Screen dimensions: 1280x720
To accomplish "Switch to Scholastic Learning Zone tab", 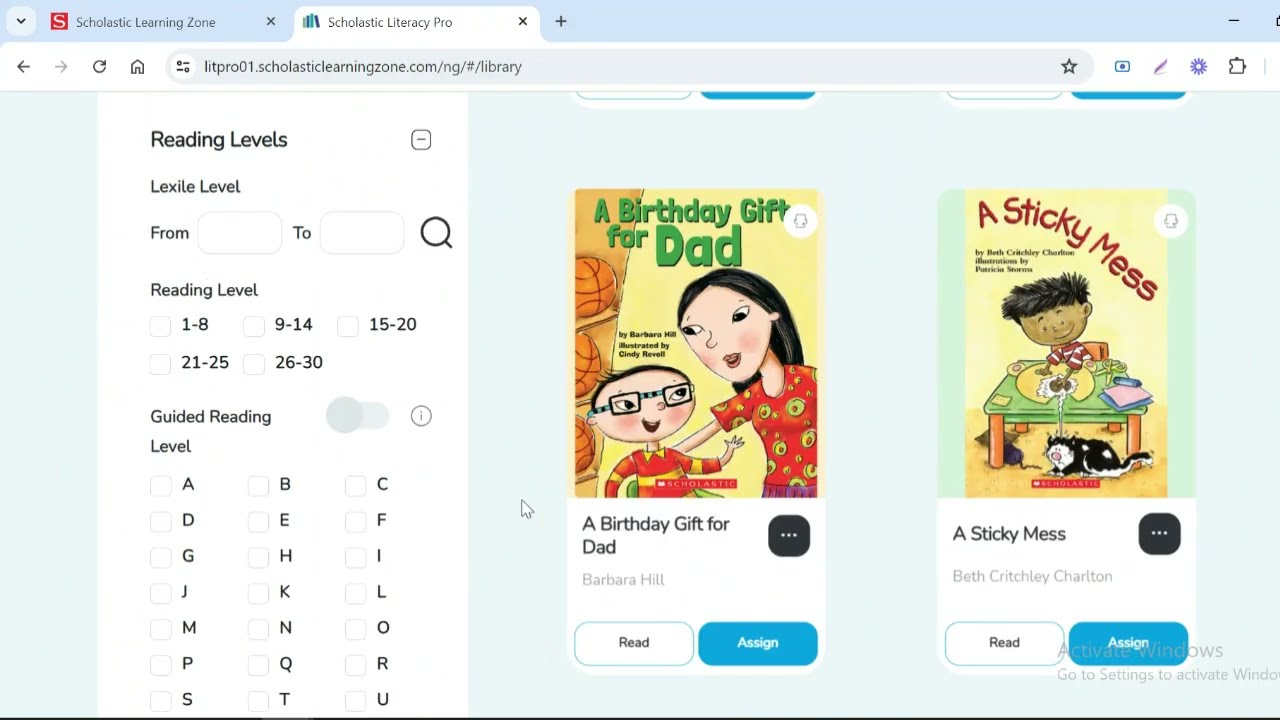I will point(165,21).
